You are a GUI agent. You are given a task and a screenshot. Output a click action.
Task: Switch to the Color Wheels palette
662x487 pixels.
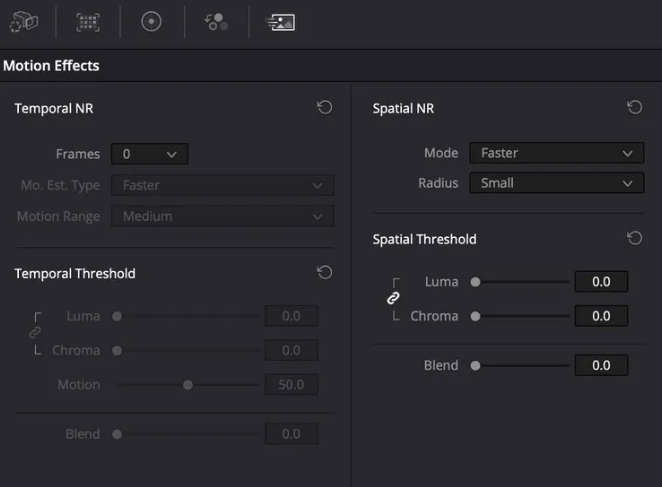tap(151, 22)
